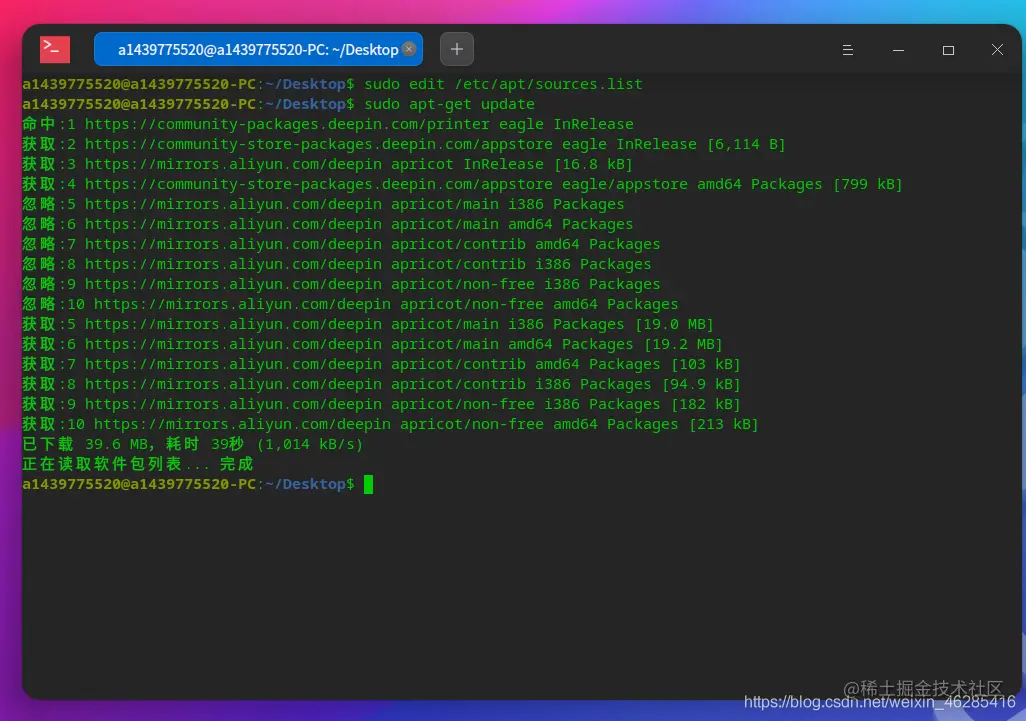1026x721 pixels.
Task: Click the 已下载 39.6 MB summary line
Action: (x=192, y=444)
